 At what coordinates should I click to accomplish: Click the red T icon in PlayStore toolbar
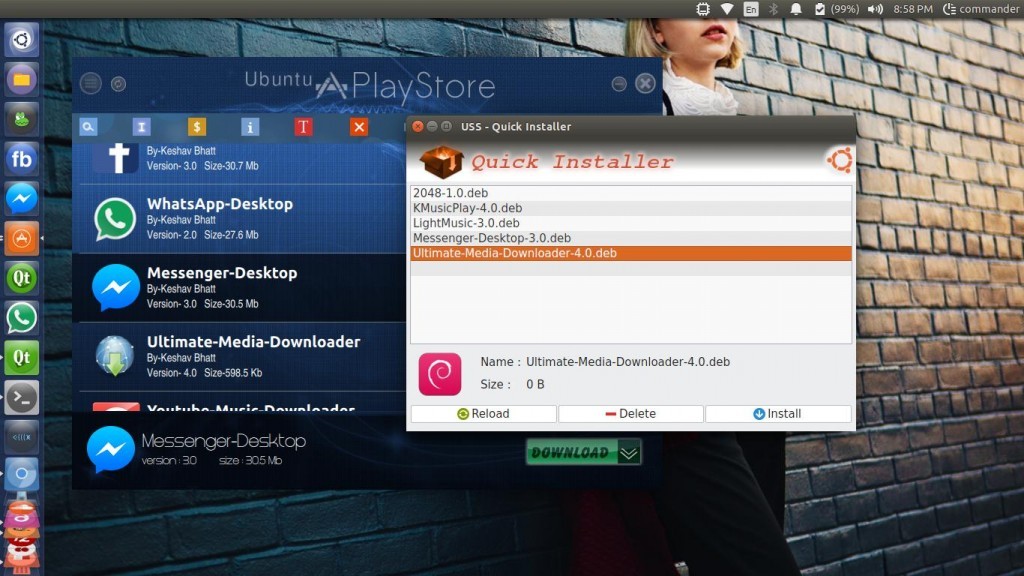pos(304,127)
